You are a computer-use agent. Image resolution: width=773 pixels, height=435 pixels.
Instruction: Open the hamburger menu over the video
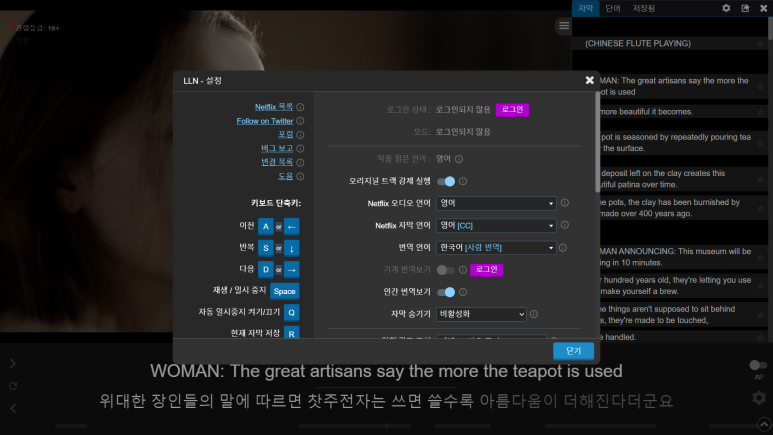tap(564, 26)
